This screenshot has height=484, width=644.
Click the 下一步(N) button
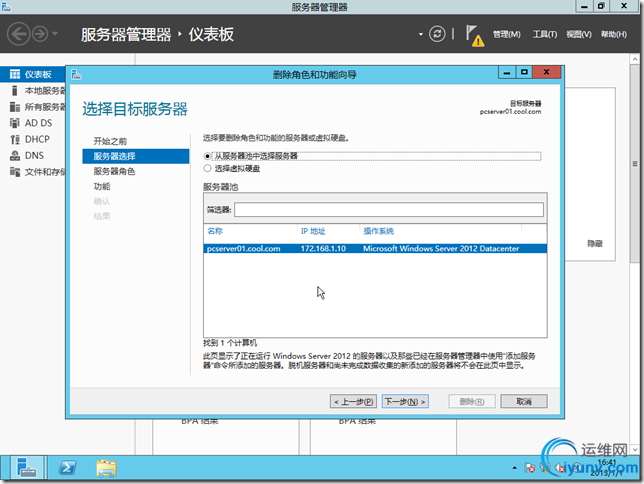click(x=405, y=401)
